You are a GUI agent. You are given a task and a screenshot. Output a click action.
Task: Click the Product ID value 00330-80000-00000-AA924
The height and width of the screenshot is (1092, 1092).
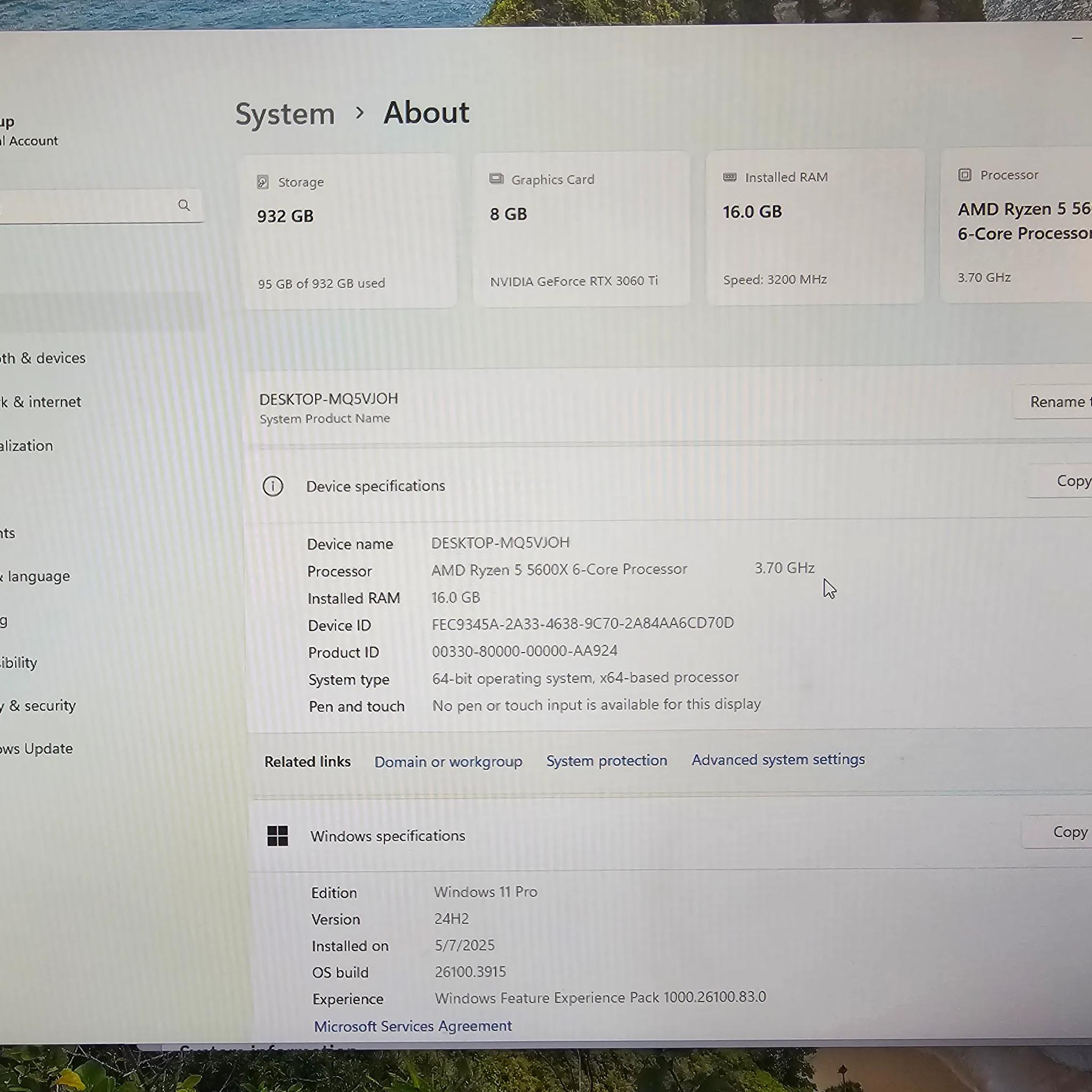pos(525,651)
